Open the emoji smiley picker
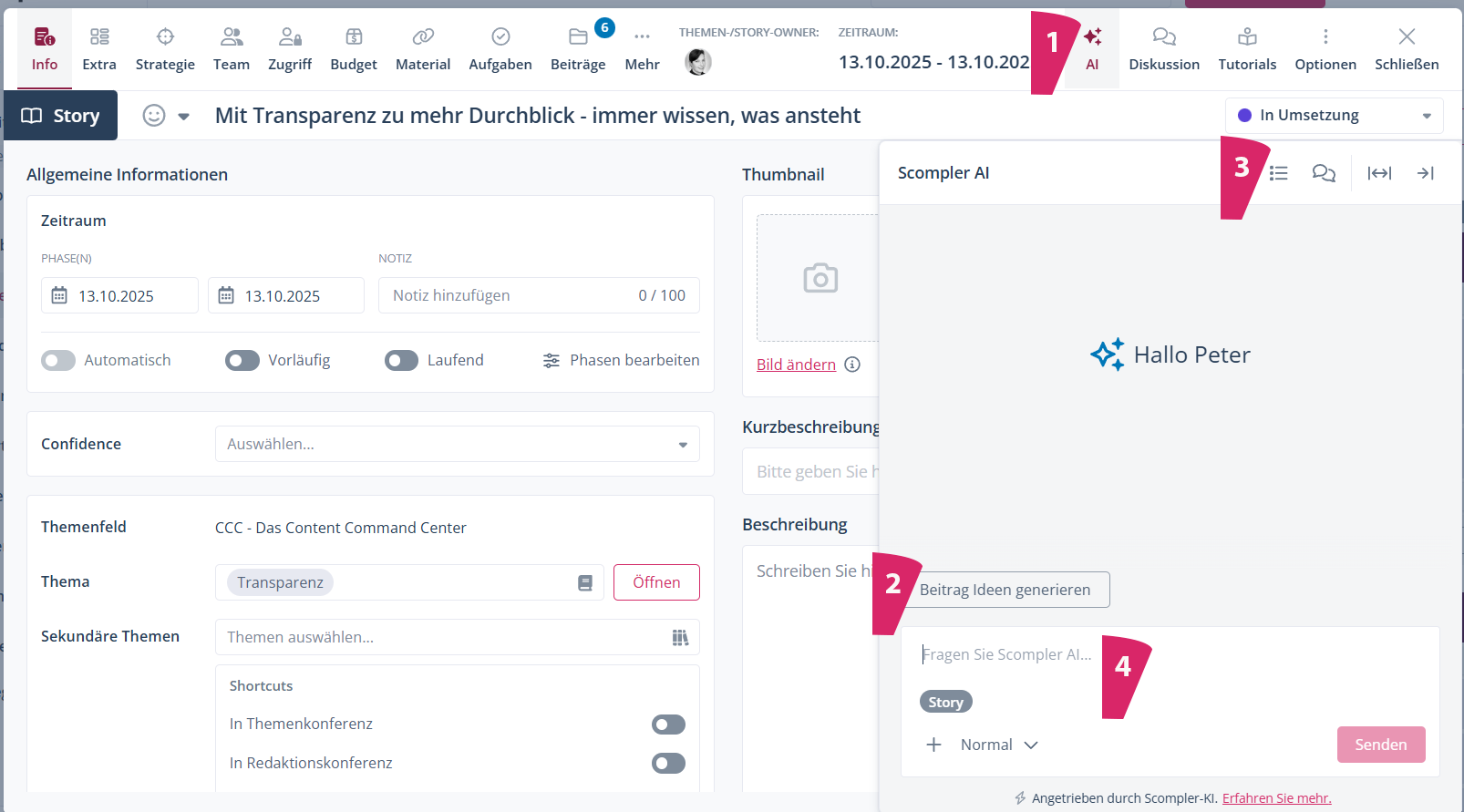The image size is (1464, 812). 154,116
